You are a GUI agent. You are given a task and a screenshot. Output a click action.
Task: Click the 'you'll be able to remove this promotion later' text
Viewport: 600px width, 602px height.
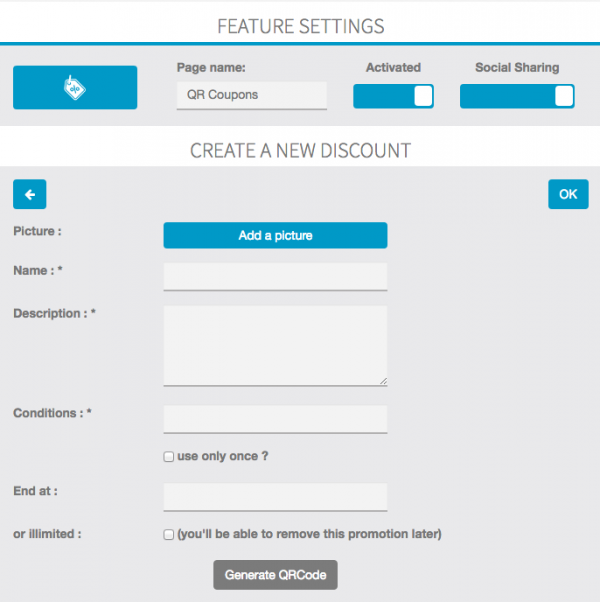click(x=309, y=534)
